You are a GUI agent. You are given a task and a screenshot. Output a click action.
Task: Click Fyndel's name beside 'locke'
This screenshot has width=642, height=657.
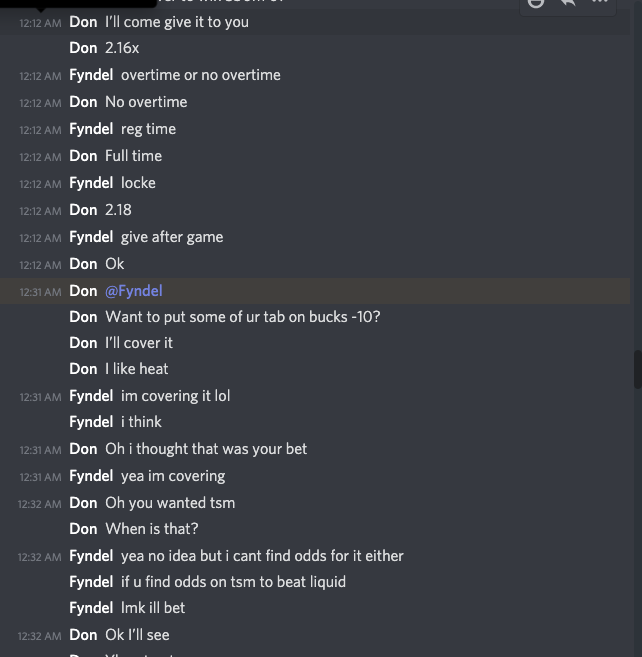point(91,183)
